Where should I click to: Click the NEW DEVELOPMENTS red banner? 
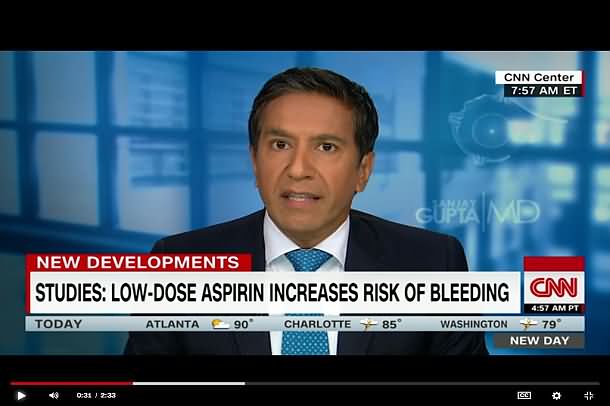[138, 262]
